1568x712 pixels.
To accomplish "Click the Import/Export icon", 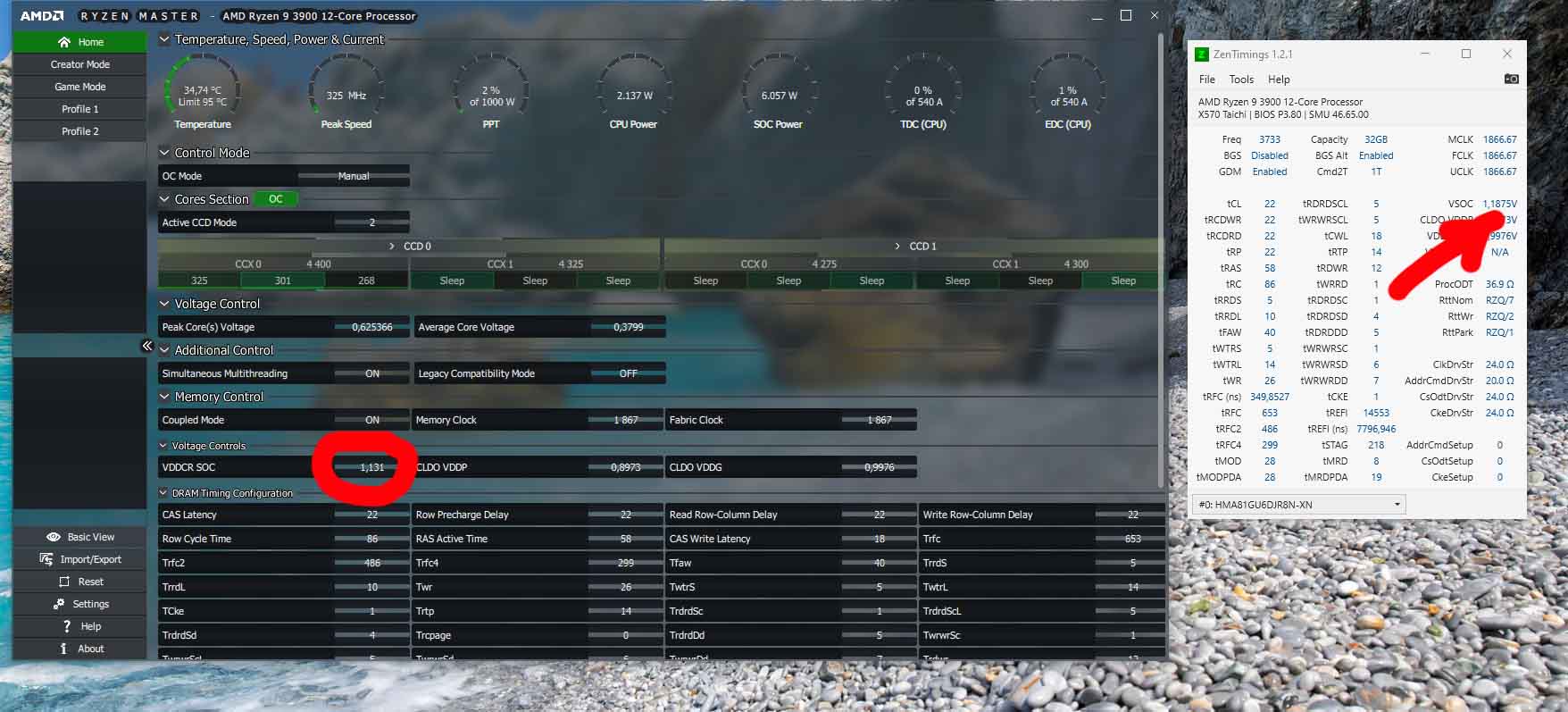I will pos(46,559).
